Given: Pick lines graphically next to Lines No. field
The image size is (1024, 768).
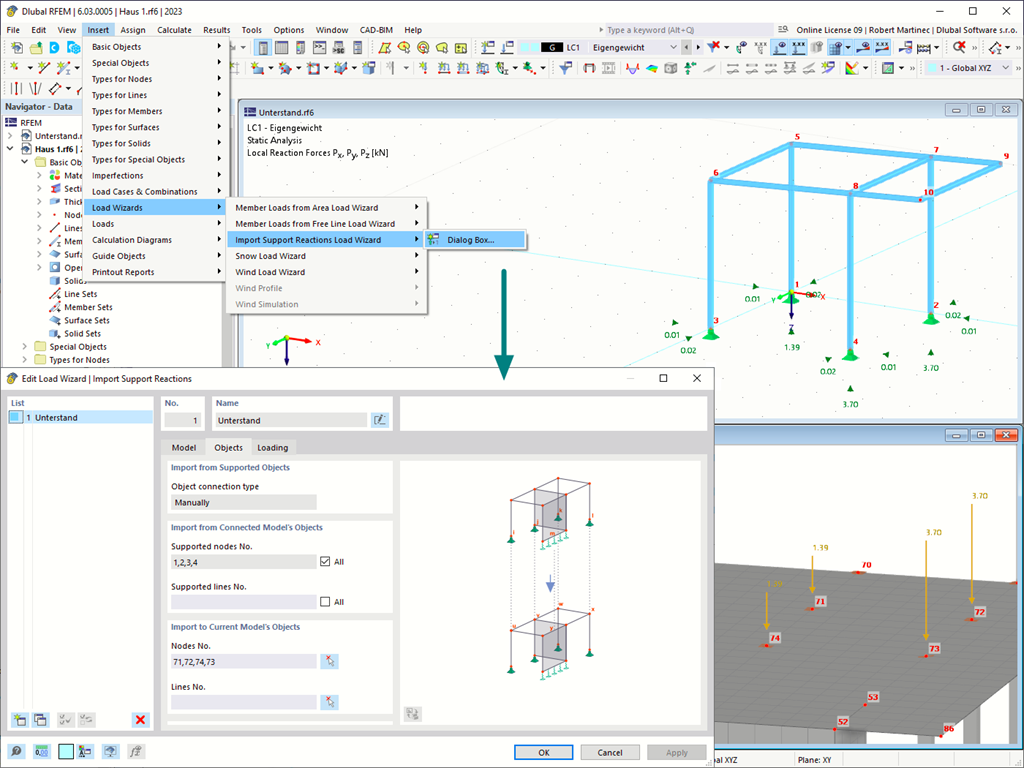Looking at the screenshot, I should [329, 702].
